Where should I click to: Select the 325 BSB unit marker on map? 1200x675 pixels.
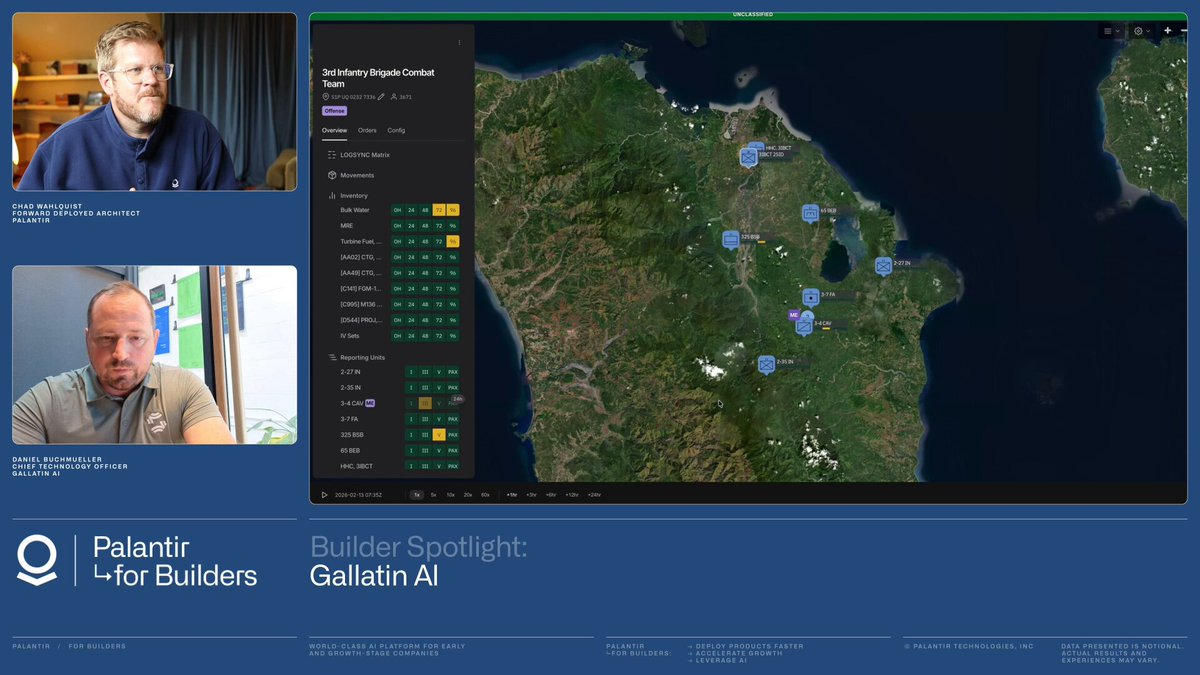pos(731,239)
